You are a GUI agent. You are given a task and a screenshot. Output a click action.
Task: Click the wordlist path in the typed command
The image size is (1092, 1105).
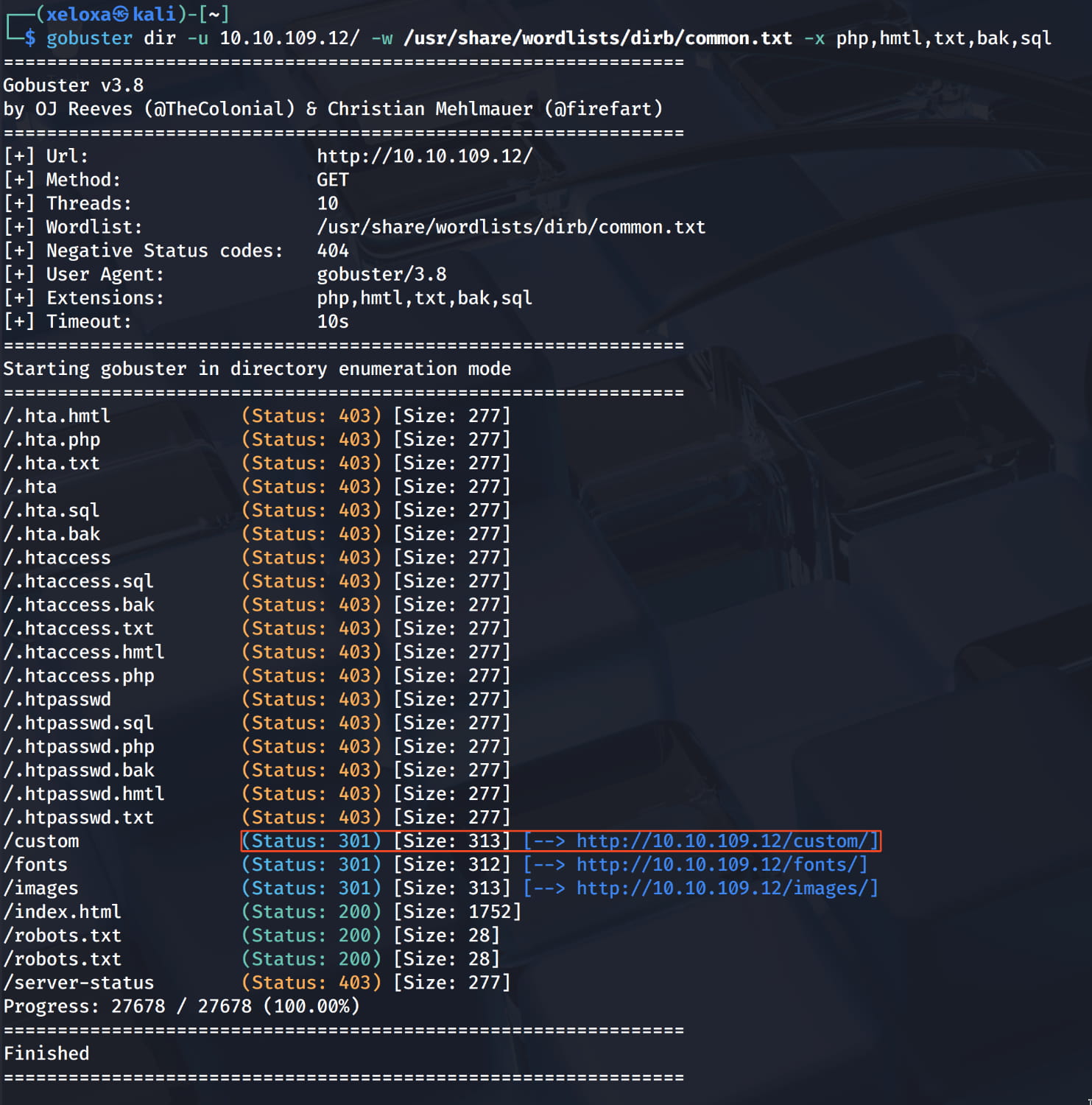coord(597,38)
